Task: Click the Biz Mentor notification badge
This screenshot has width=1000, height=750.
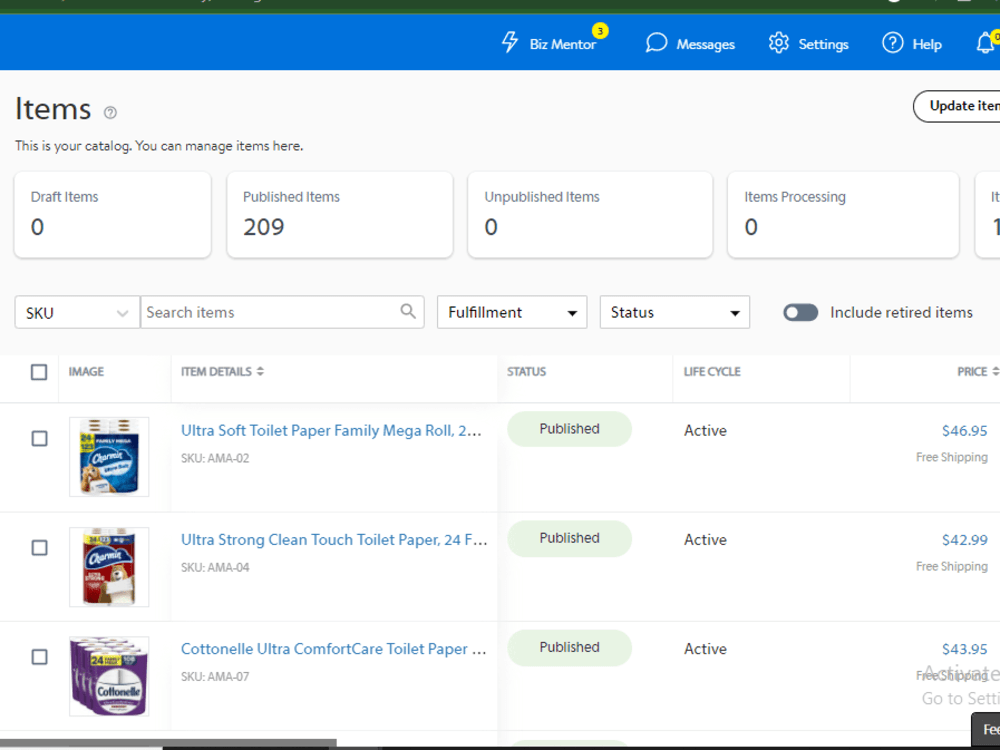Action: [599, 31]
